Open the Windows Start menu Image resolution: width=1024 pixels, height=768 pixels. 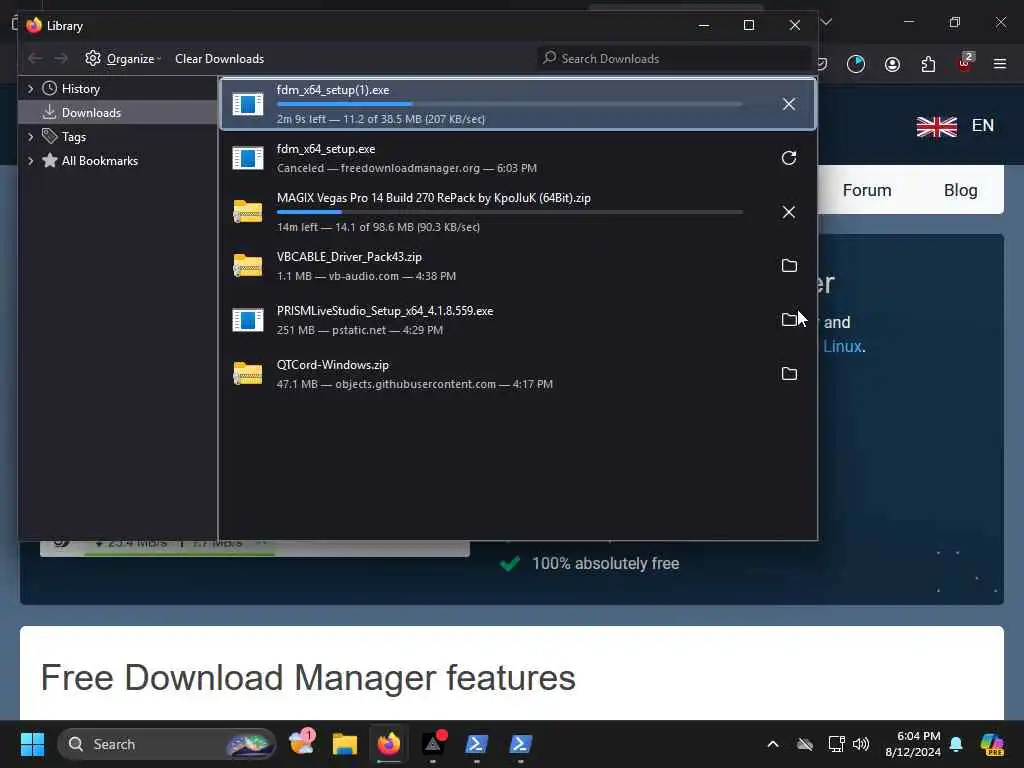click(32, 744)
